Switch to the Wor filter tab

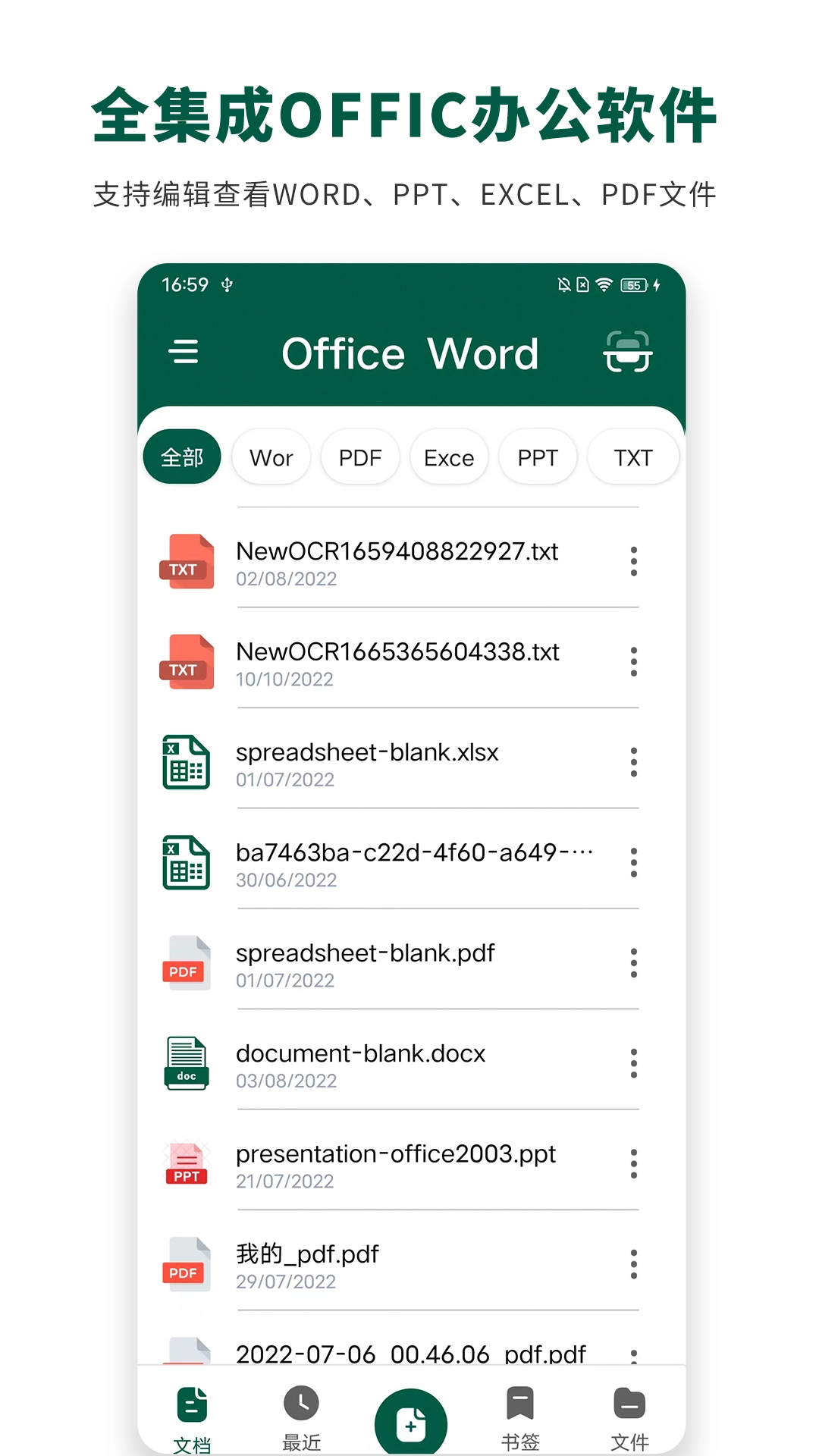point(271,457)
